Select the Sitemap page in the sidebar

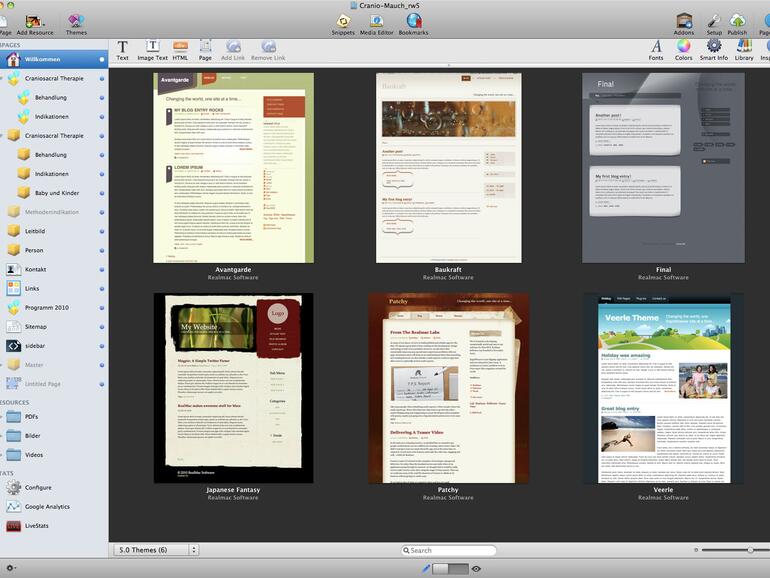coord(35,326)
